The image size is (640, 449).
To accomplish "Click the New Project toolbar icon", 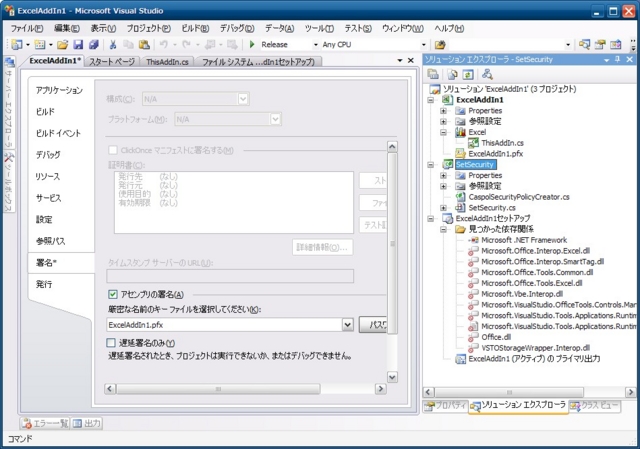I will click(x=17, y=44).
